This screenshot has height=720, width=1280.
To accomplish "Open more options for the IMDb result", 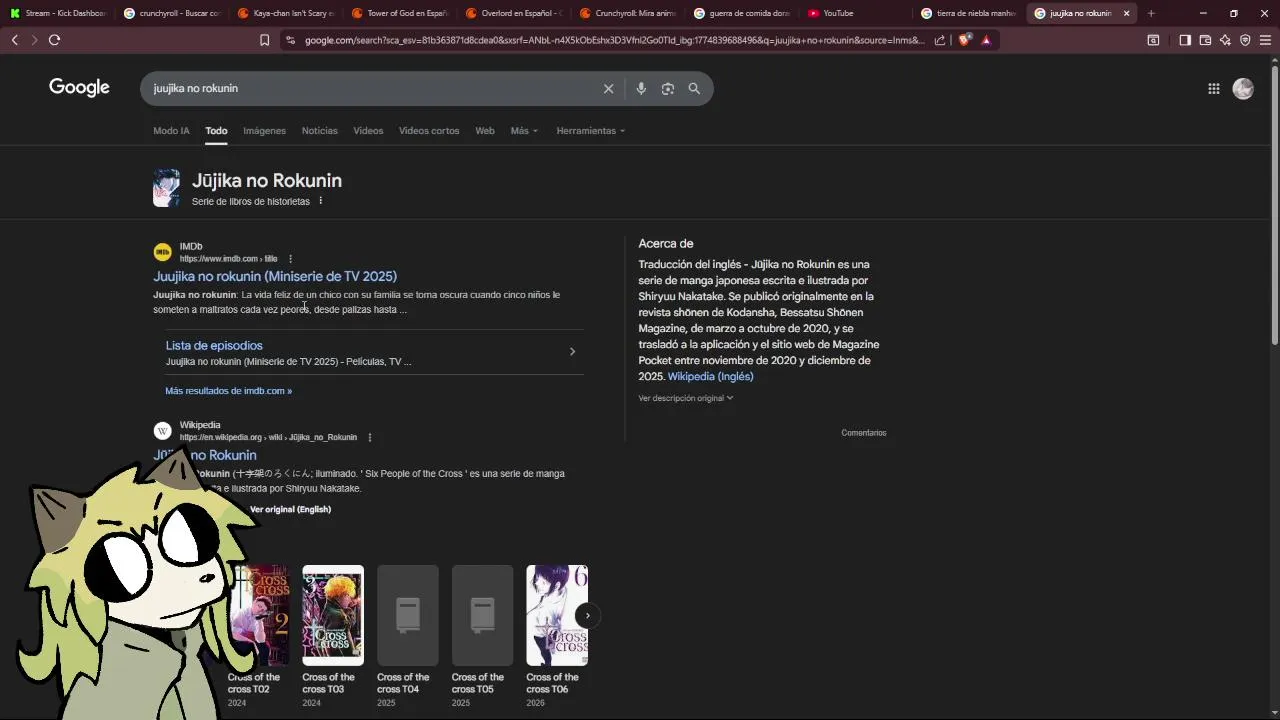I will click(290, 259).
